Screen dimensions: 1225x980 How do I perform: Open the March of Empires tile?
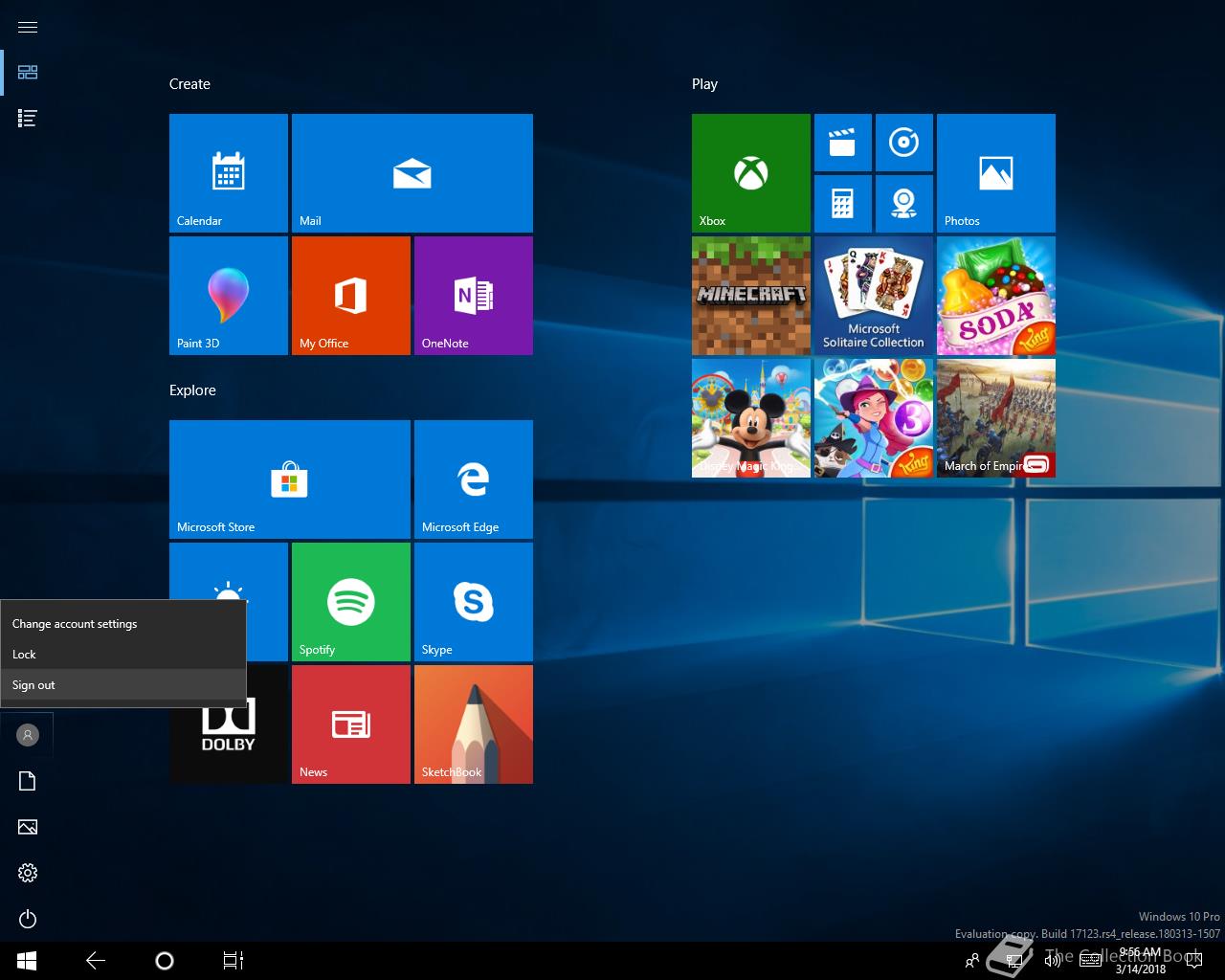[996, 418]
